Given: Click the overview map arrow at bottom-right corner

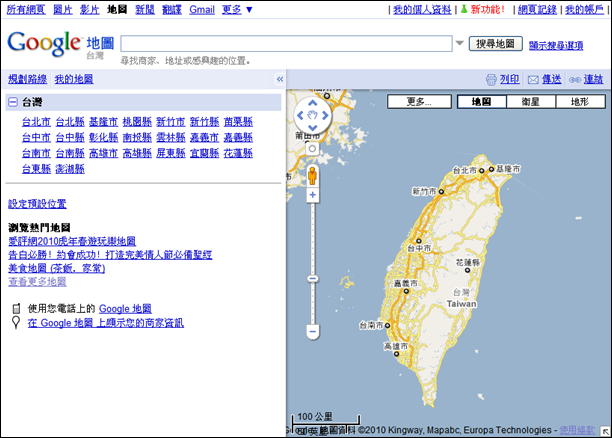Looking at the screenshot, I should coord(605,431).
